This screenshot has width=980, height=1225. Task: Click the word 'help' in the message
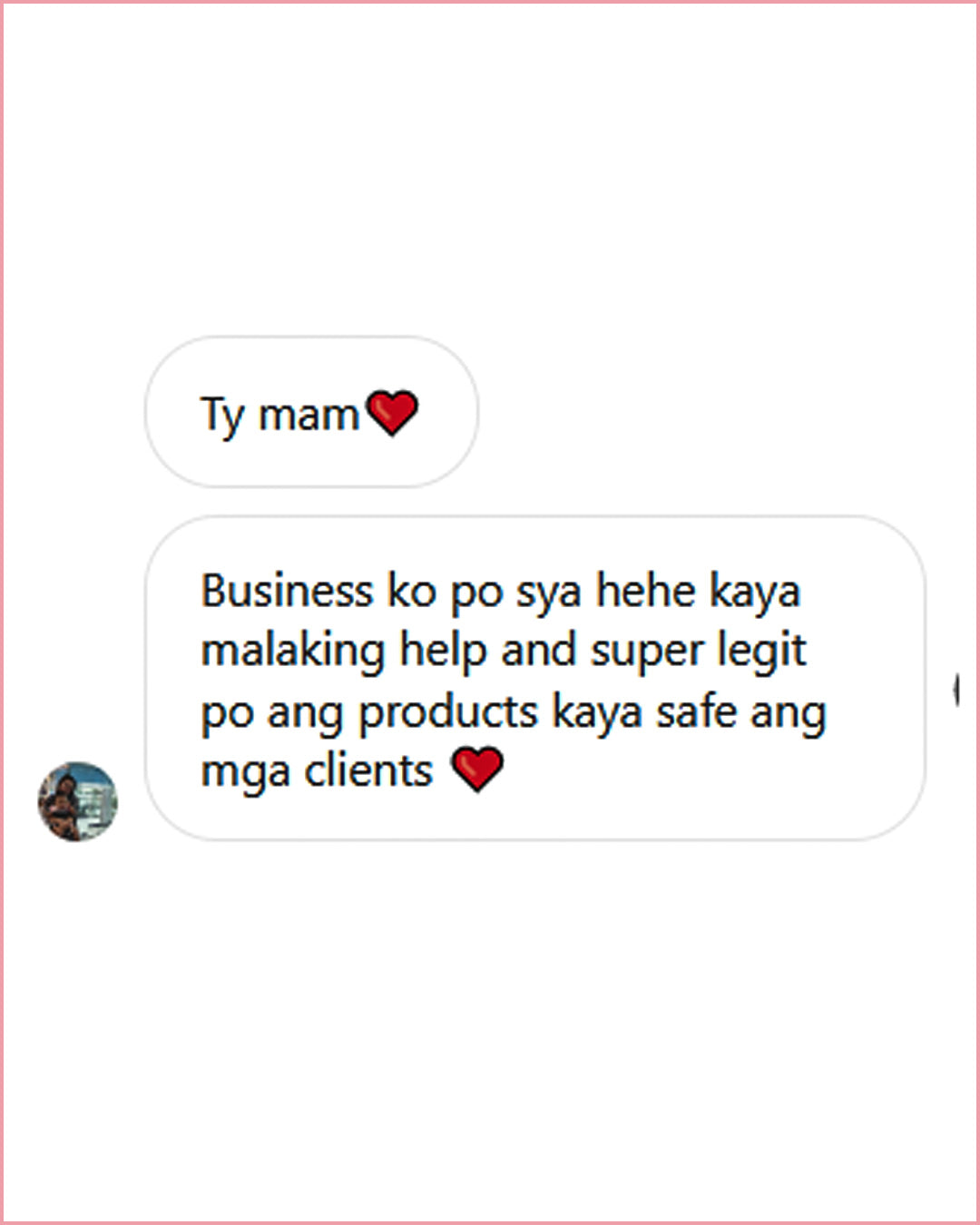(443, 652)
